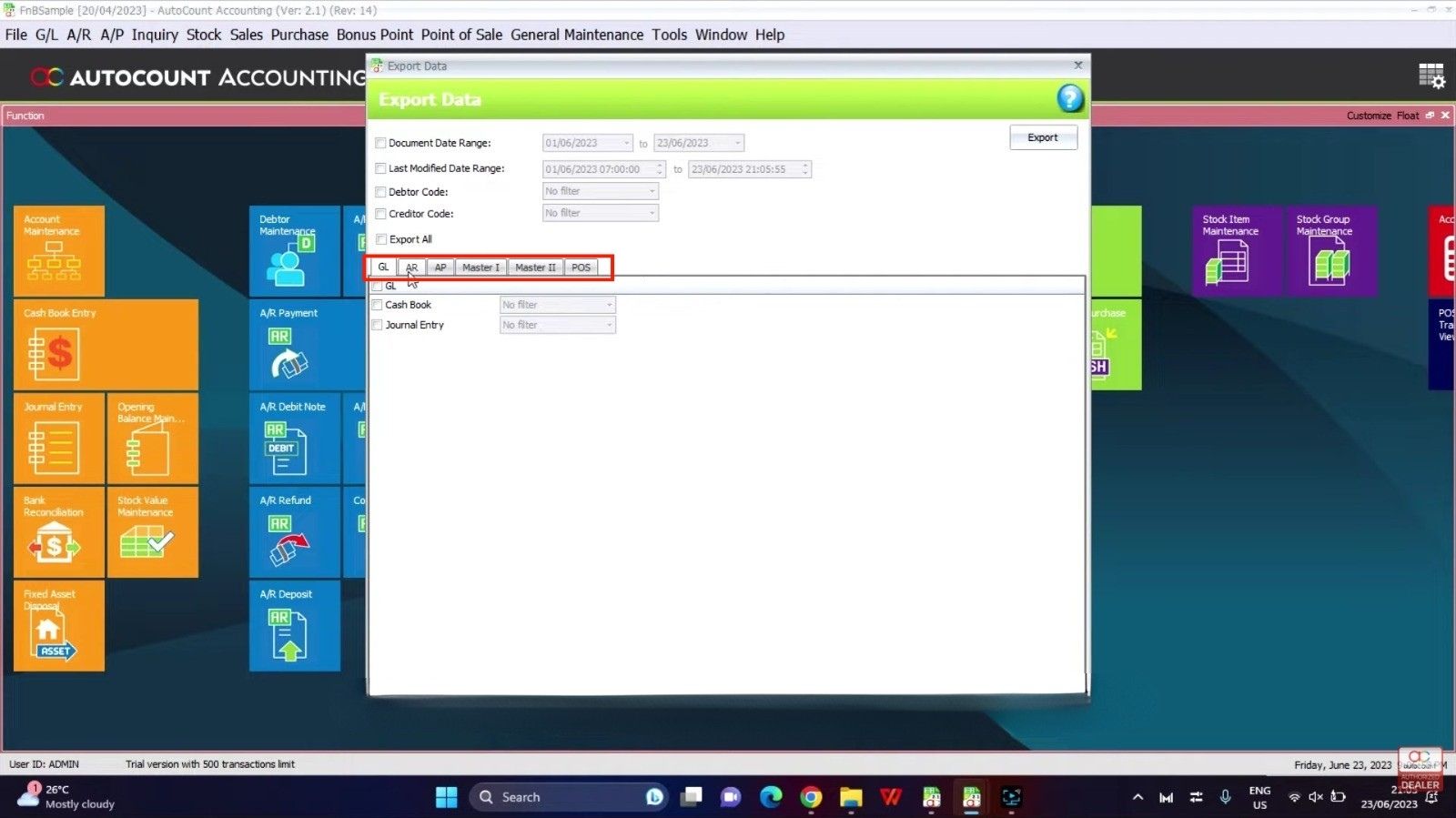Adjust Last Modified start time stepper

(x=660, y=169)
